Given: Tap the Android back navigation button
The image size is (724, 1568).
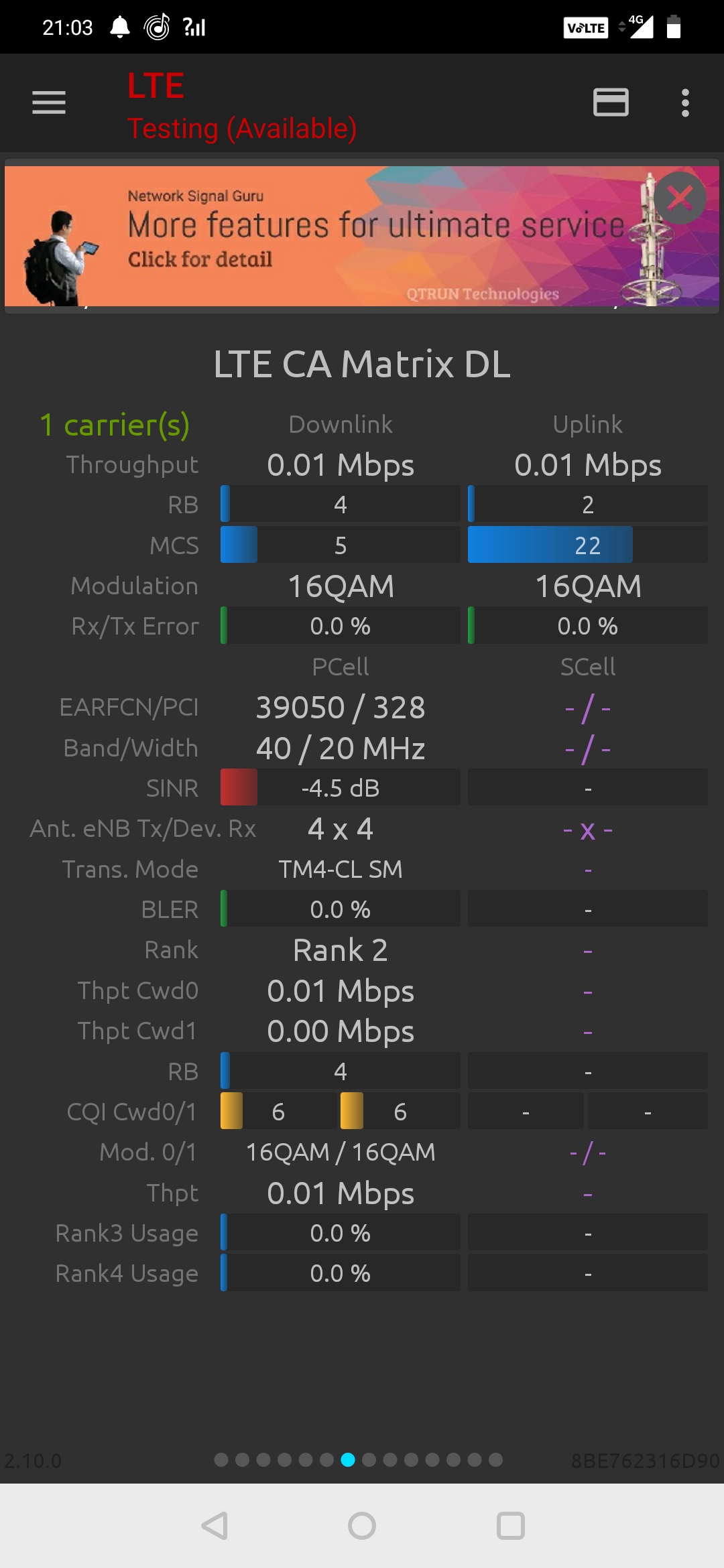Looking at the screenshot, I should click(215, 1526).
